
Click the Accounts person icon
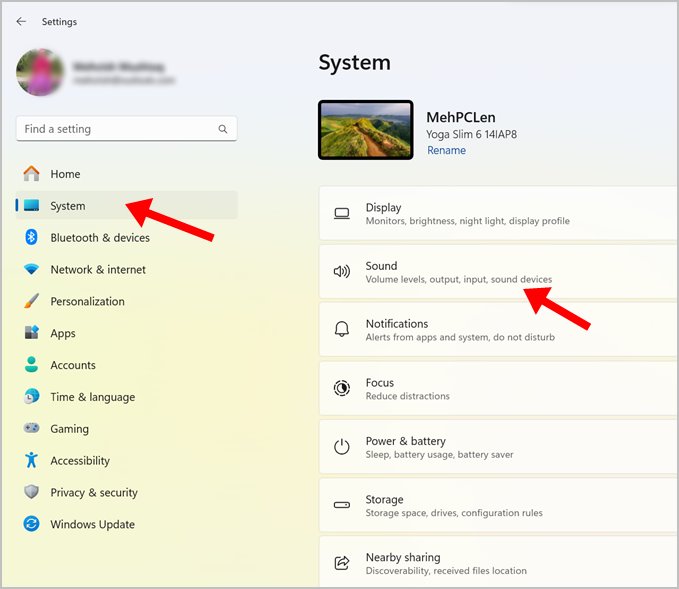31,365
